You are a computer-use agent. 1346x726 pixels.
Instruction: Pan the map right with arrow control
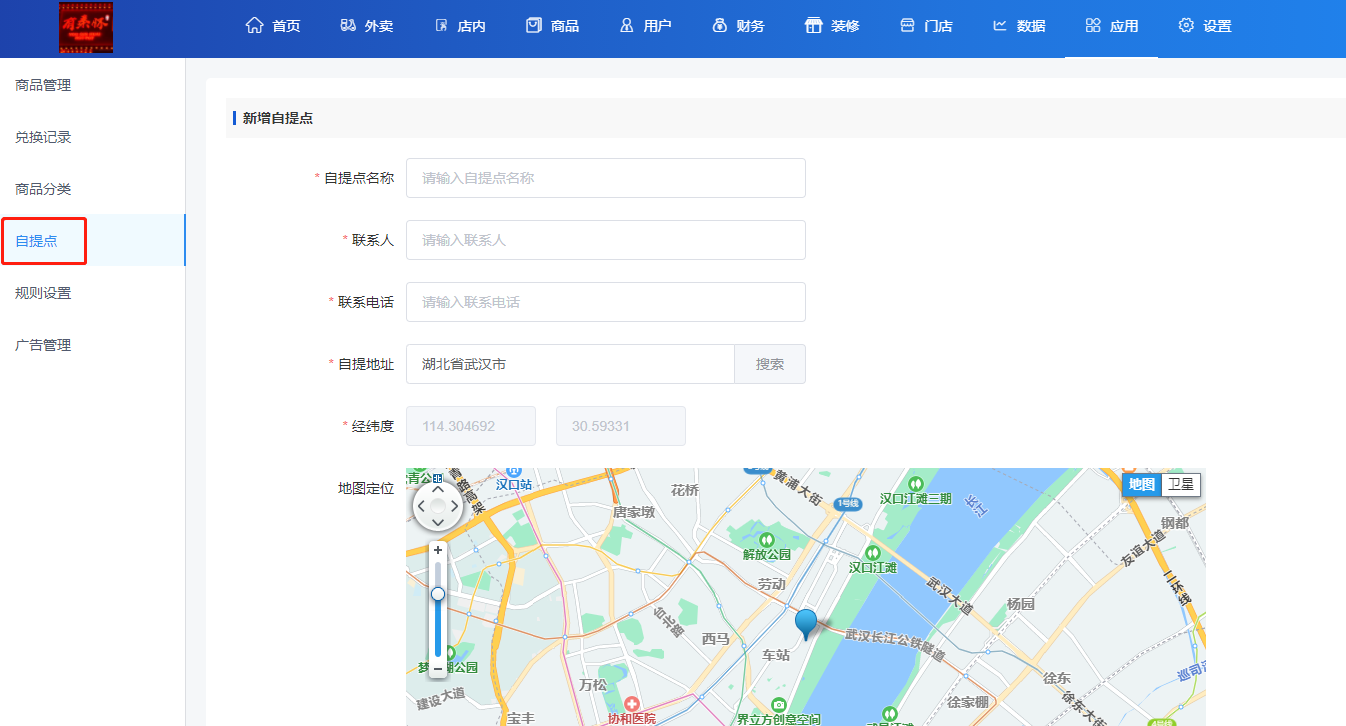(x=455, y=506)
